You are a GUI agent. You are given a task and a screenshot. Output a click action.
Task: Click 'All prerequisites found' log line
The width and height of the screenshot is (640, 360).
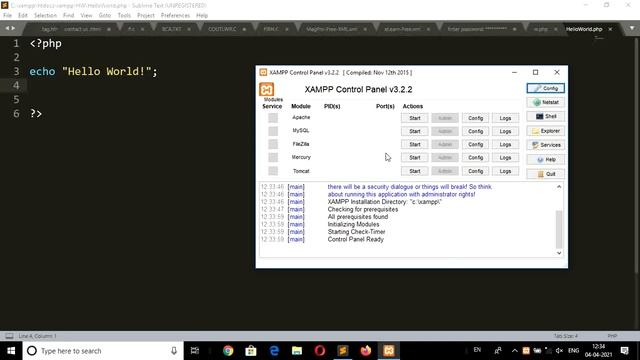coord(358,217)
